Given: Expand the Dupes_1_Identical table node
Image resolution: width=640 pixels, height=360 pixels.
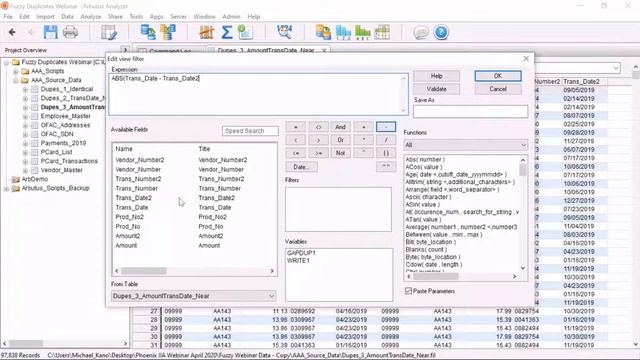Looking at the screenshot, I should (x=25, y=89).
